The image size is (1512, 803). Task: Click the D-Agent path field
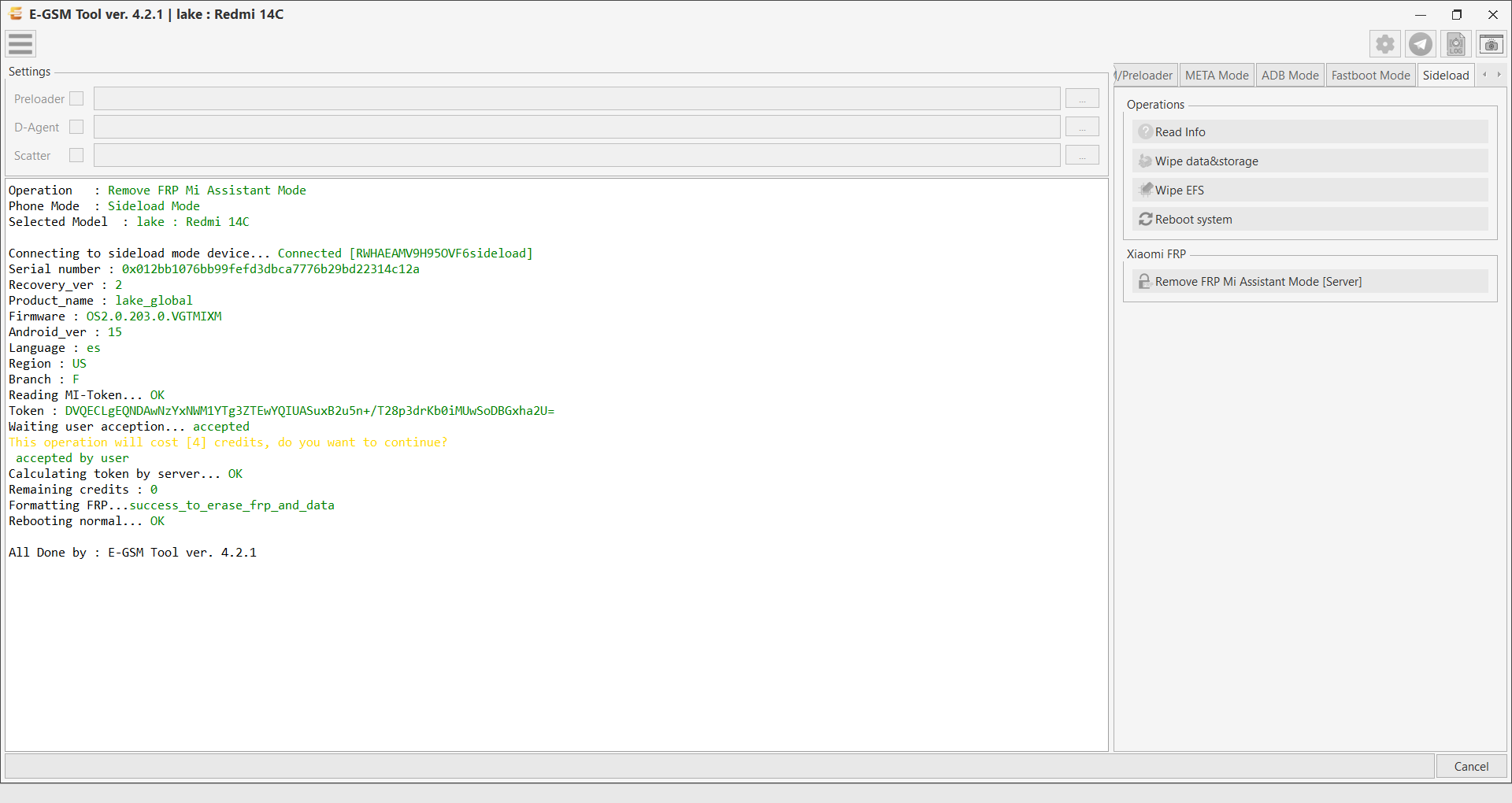[x=576, y=127]
